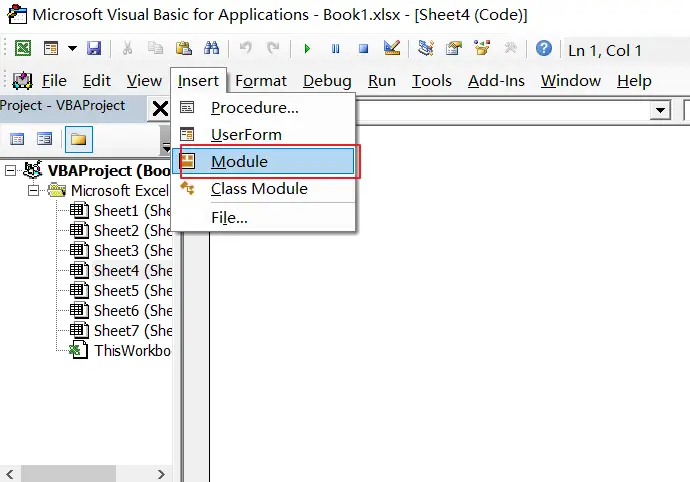690x482 pixels.
Task: Collapse the Microsoft Excel Objects folder
Action: tap(33, 191)
